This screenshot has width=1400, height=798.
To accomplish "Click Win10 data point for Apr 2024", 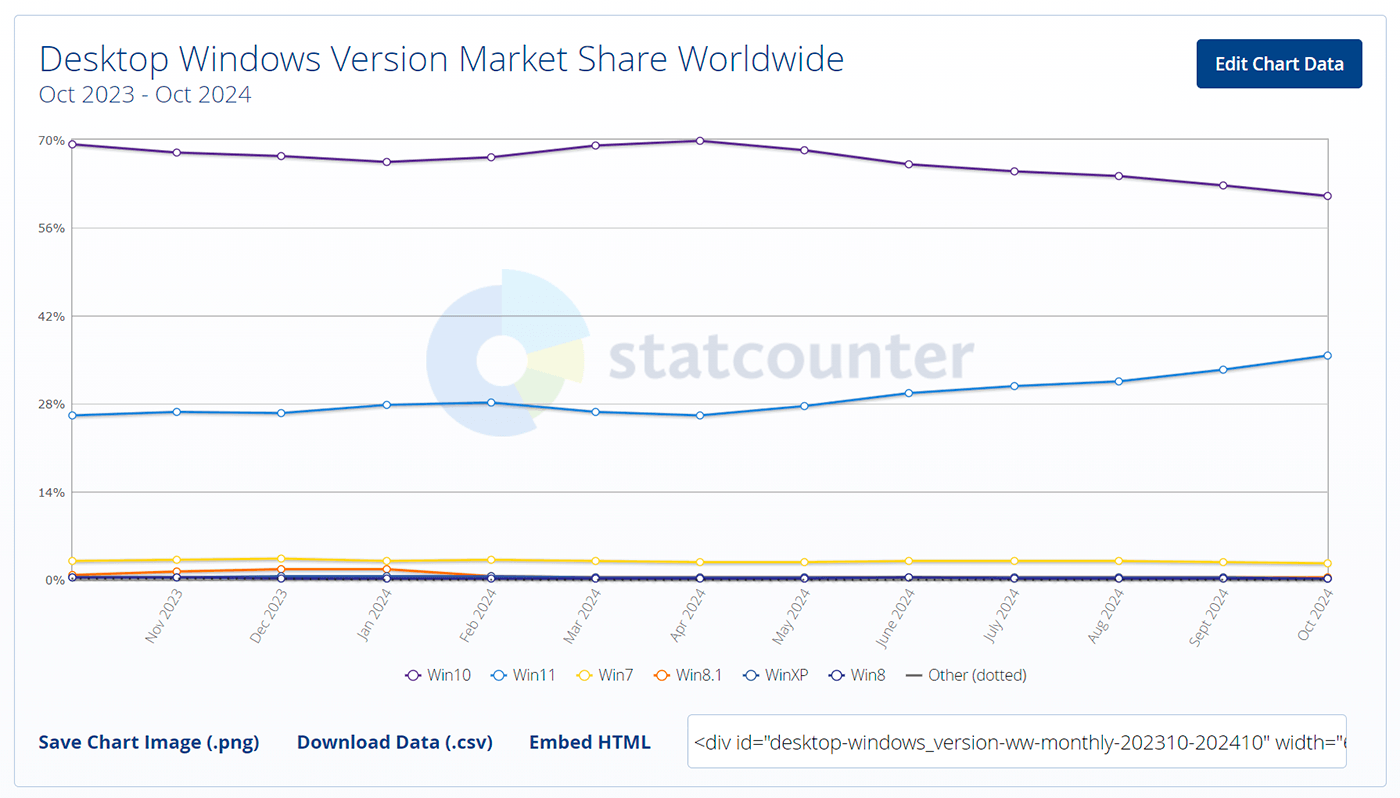I will click(x=700, y=141).
